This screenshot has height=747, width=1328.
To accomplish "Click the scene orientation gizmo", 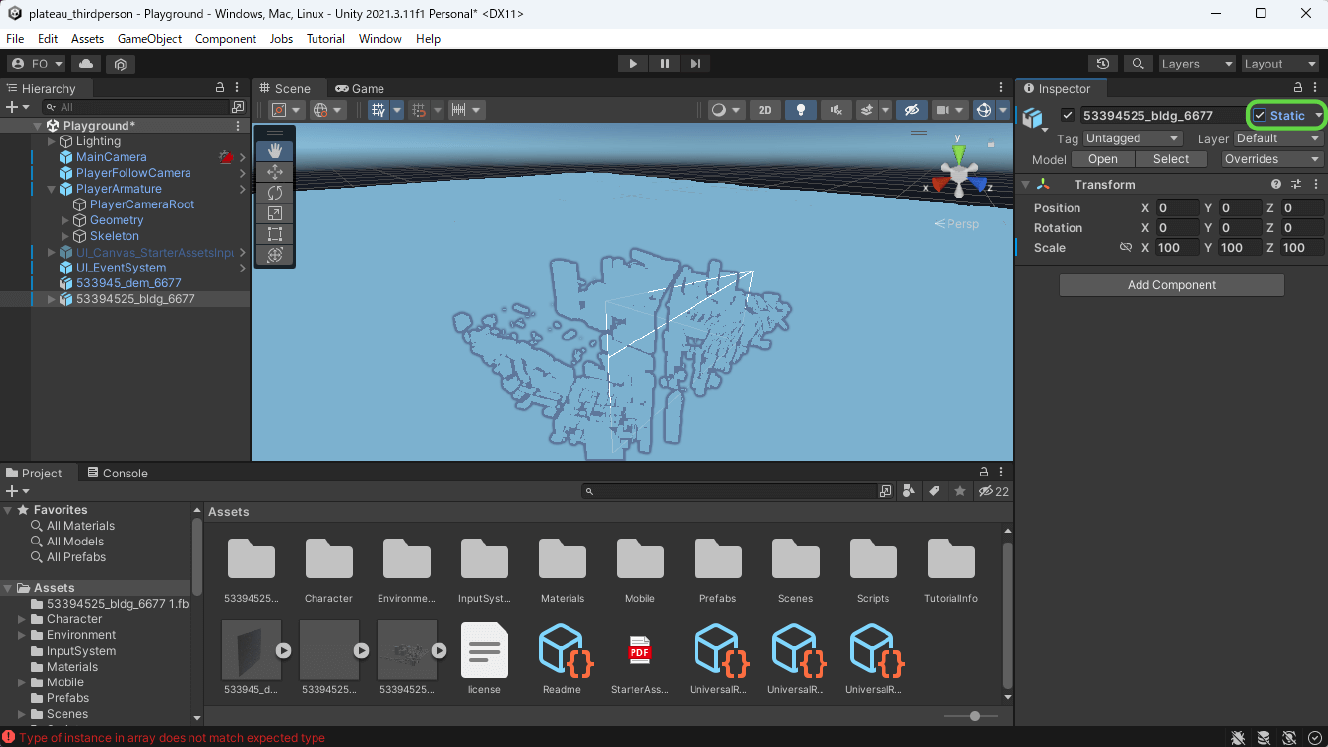I will [x=959, y=175].
